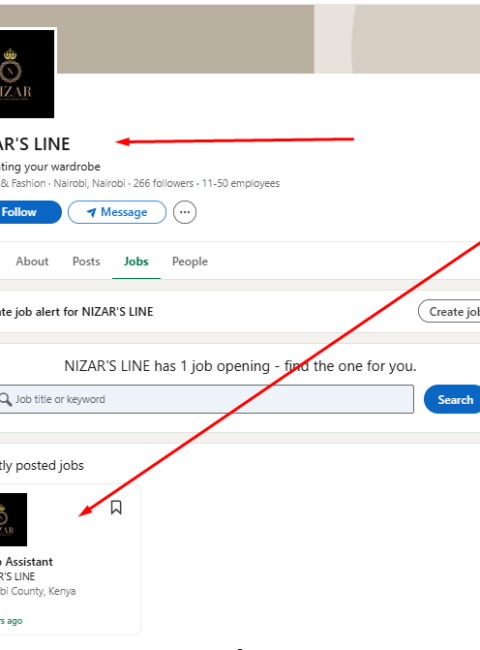Click the job card company logo thumbnail

click(13, 519)
